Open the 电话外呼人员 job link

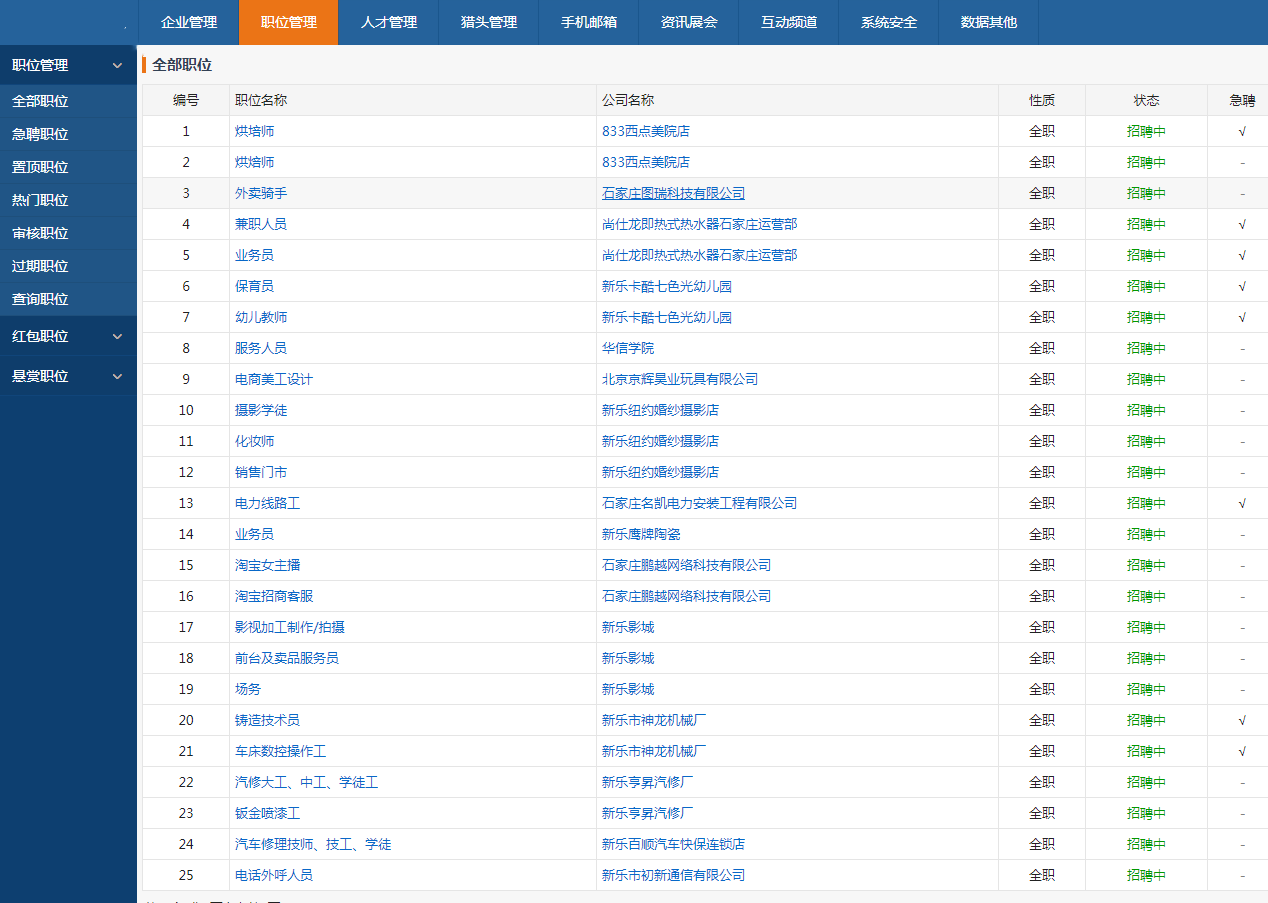coord(274,875)
